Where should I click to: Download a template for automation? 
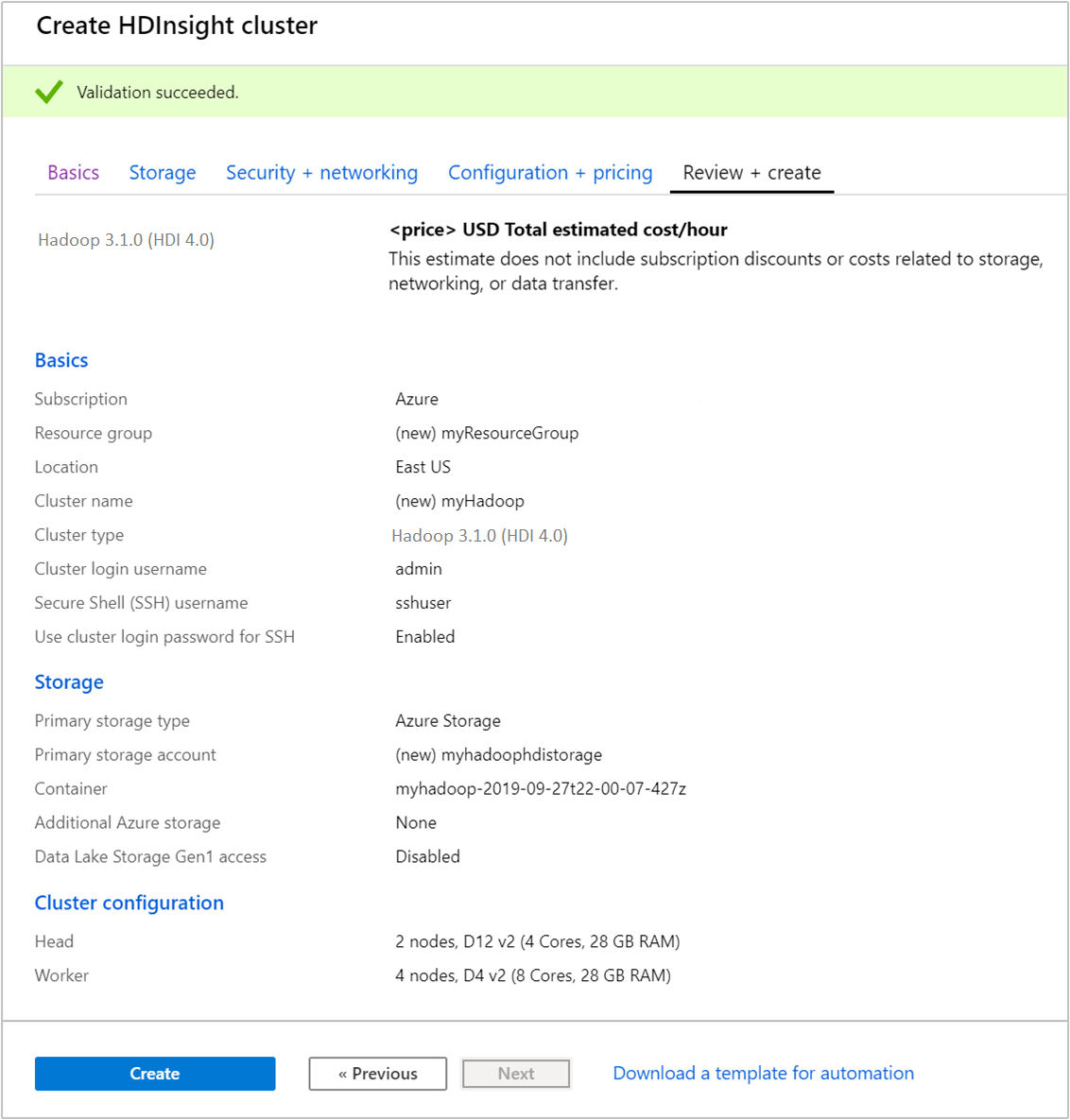pyautogui.click(x=763, y=1073)
